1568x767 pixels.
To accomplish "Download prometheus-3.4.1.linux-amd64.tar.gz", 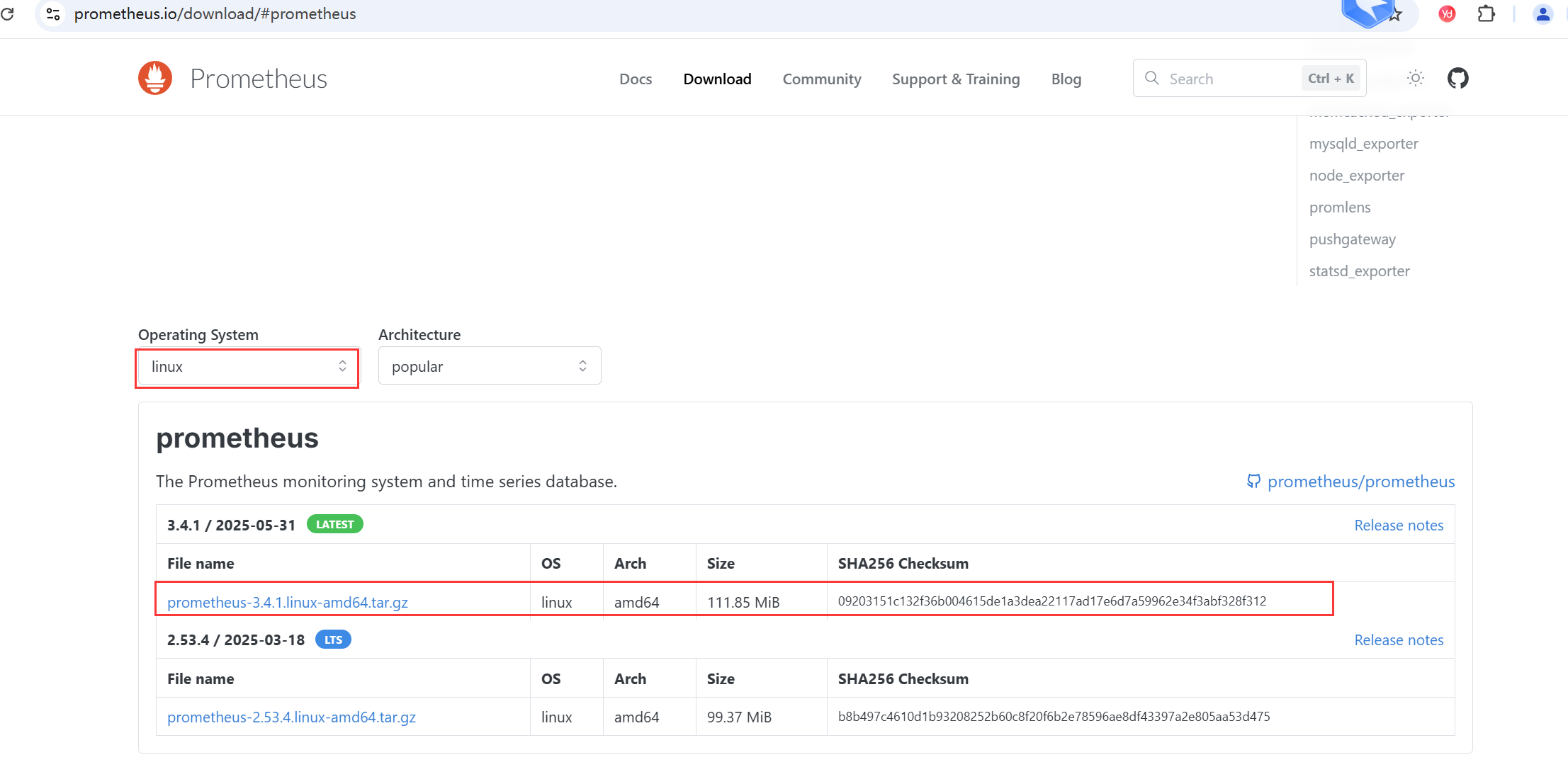I will click(288, 602).
